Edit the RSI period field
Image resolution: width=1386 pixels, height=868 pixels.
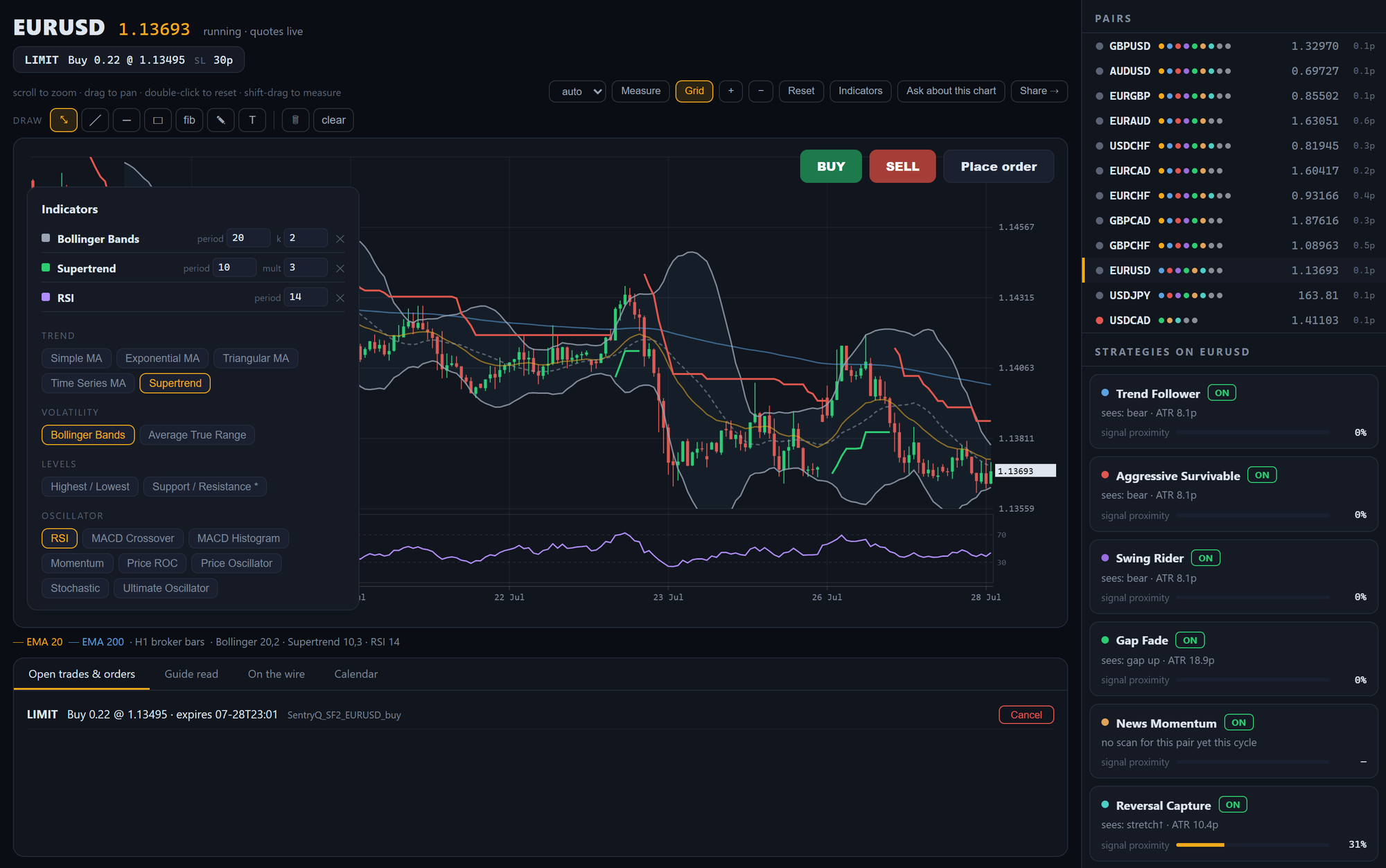click(306, 297)
